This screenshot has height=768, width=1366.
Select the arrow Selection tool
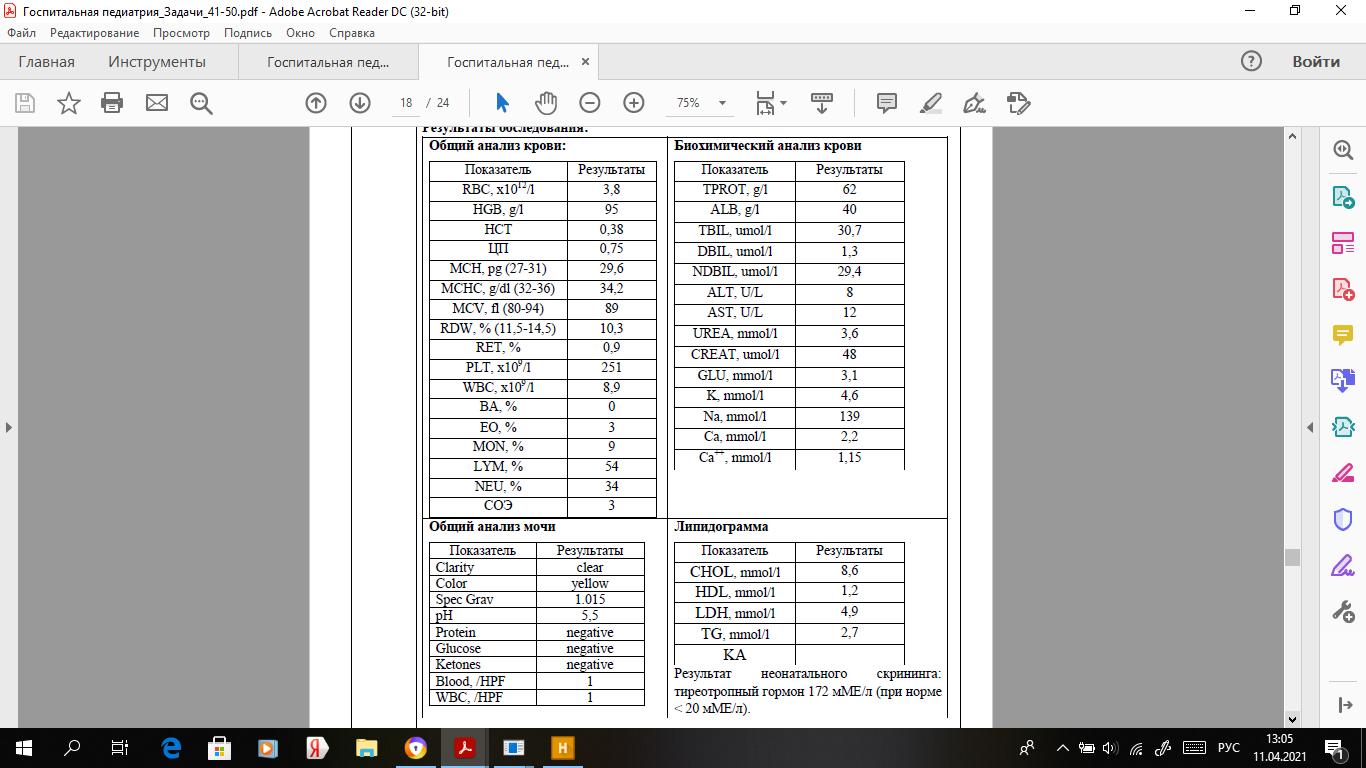pos(503,103)
